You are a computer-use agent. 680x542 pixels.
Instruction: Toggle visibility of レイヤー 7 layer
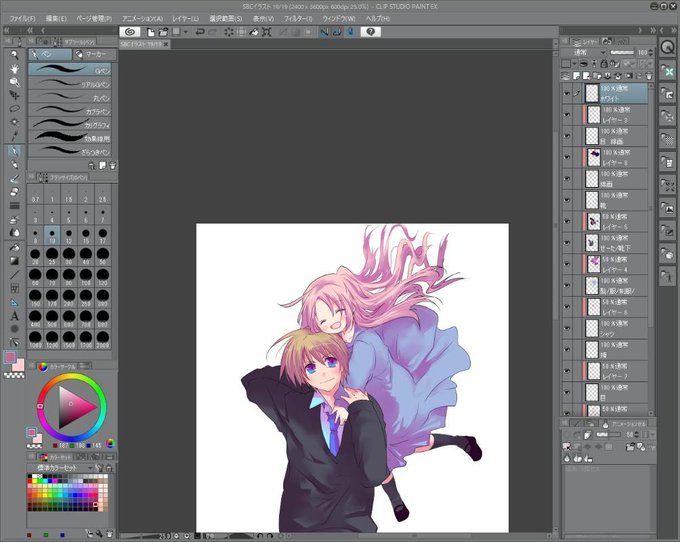point(567,371)
